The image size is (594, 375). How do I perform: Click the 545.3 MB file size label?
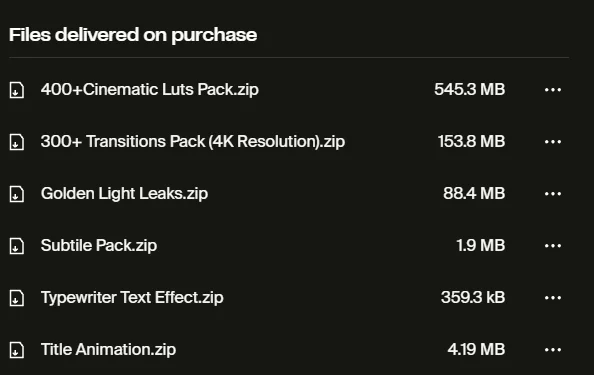click(470, 90)
